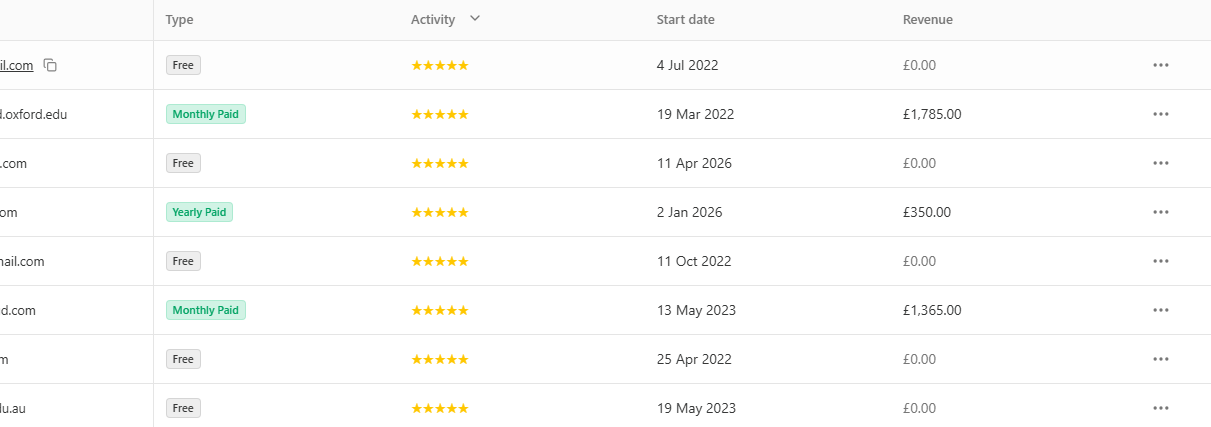Select the Yearly Paid type badge
The width and height of the screenshot is (1211, 427).
pyautogui.click(x=199, y=212)
